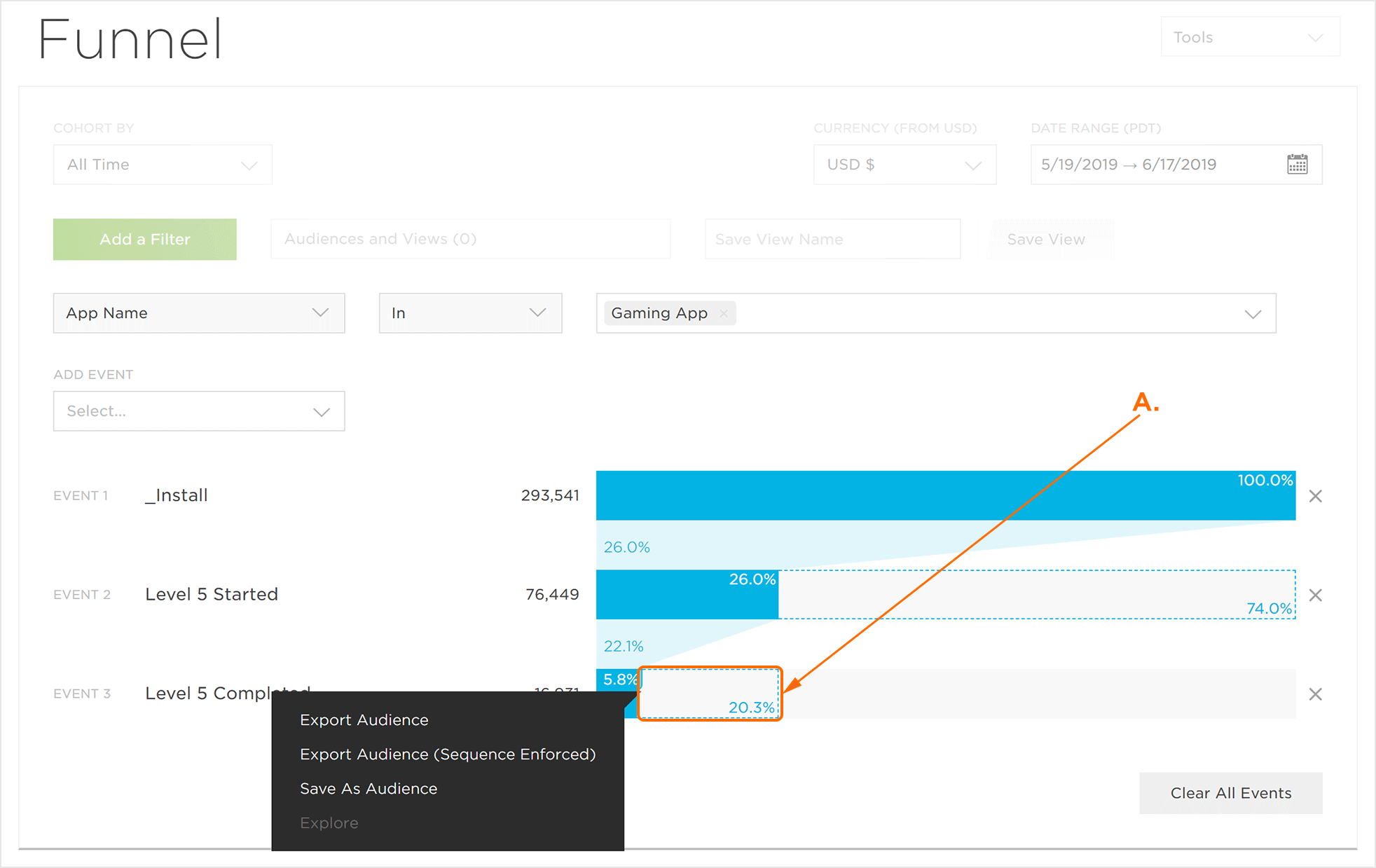1376x868 pixels.
Task: Open the Add Event Select dropdown
Action: coord(199,411)
